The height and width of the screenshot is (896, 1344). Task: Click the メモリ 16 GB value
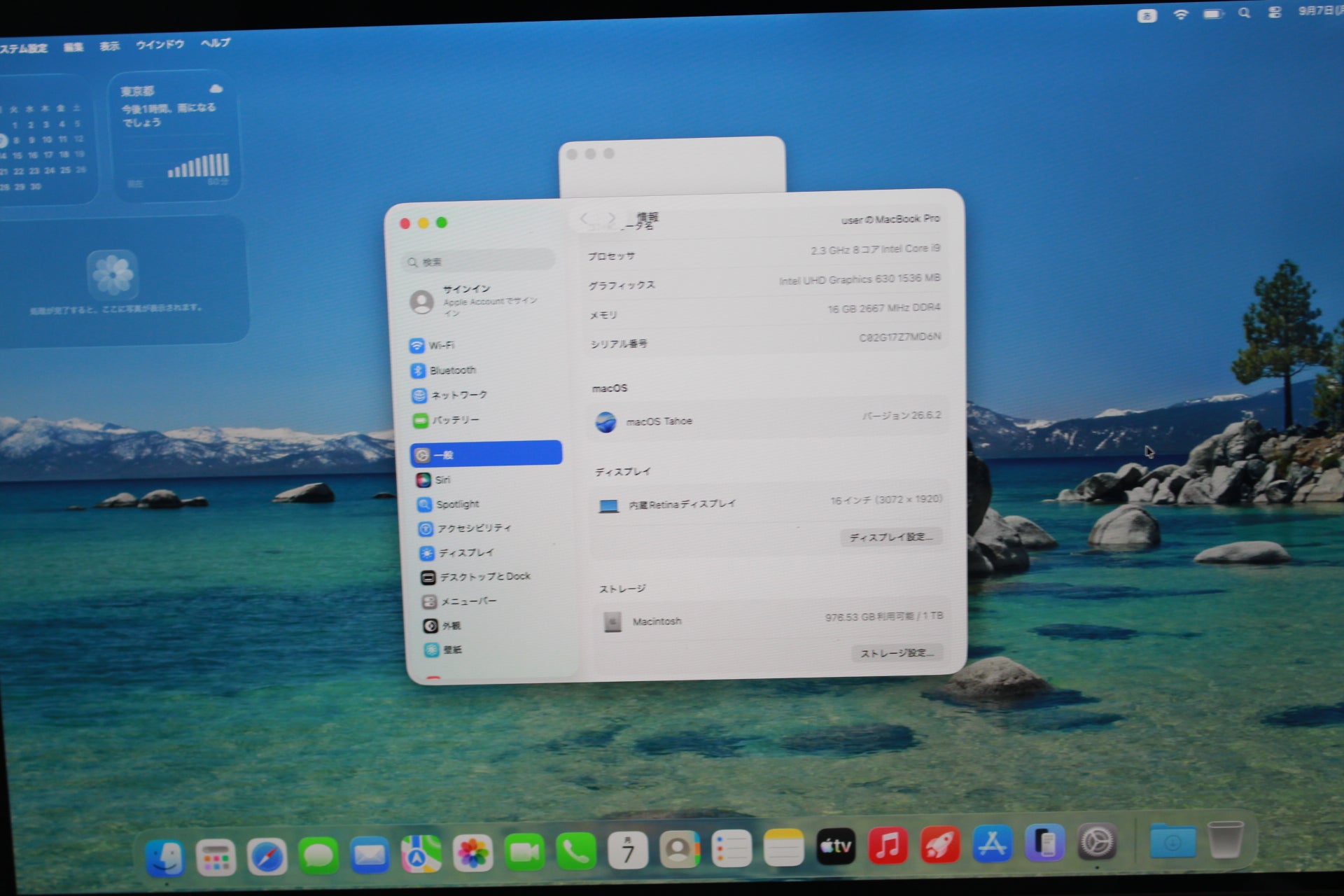coord(884,308)
